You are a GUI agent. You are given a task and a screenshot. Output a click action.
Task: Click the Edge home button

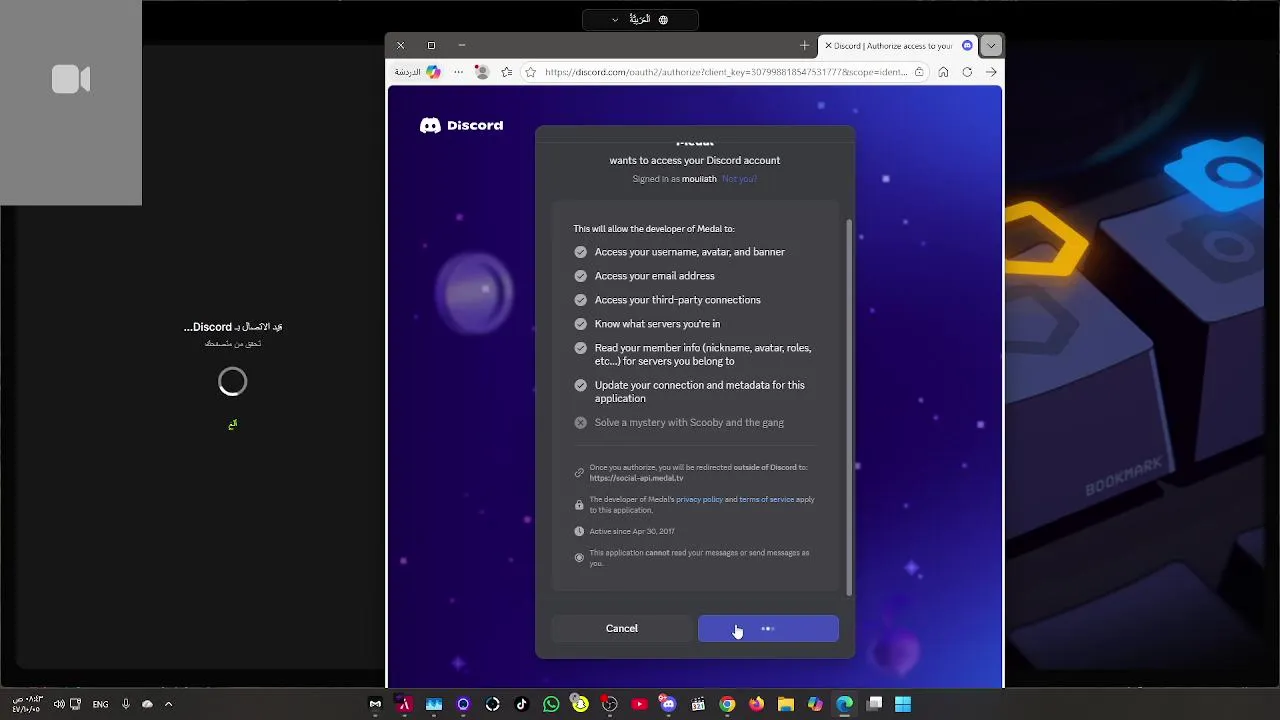click(943, 72)
